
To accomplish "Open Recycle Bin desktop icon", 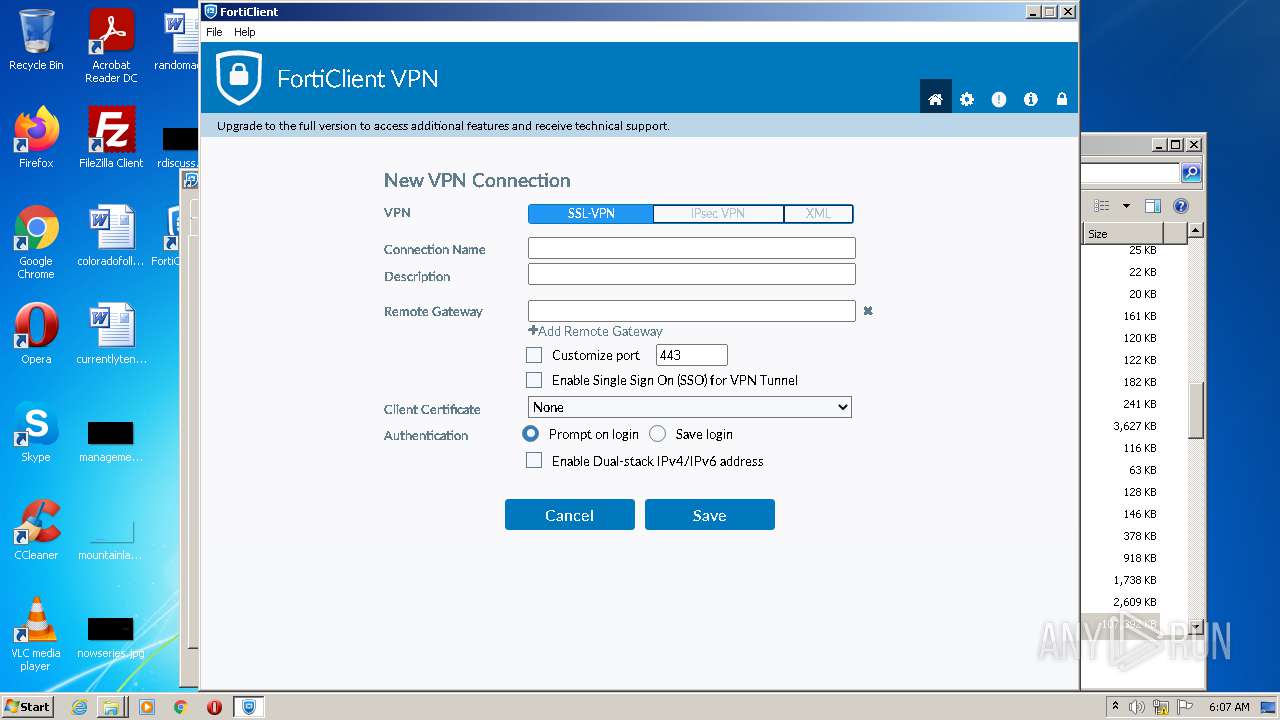I will [x=36, y=40].
